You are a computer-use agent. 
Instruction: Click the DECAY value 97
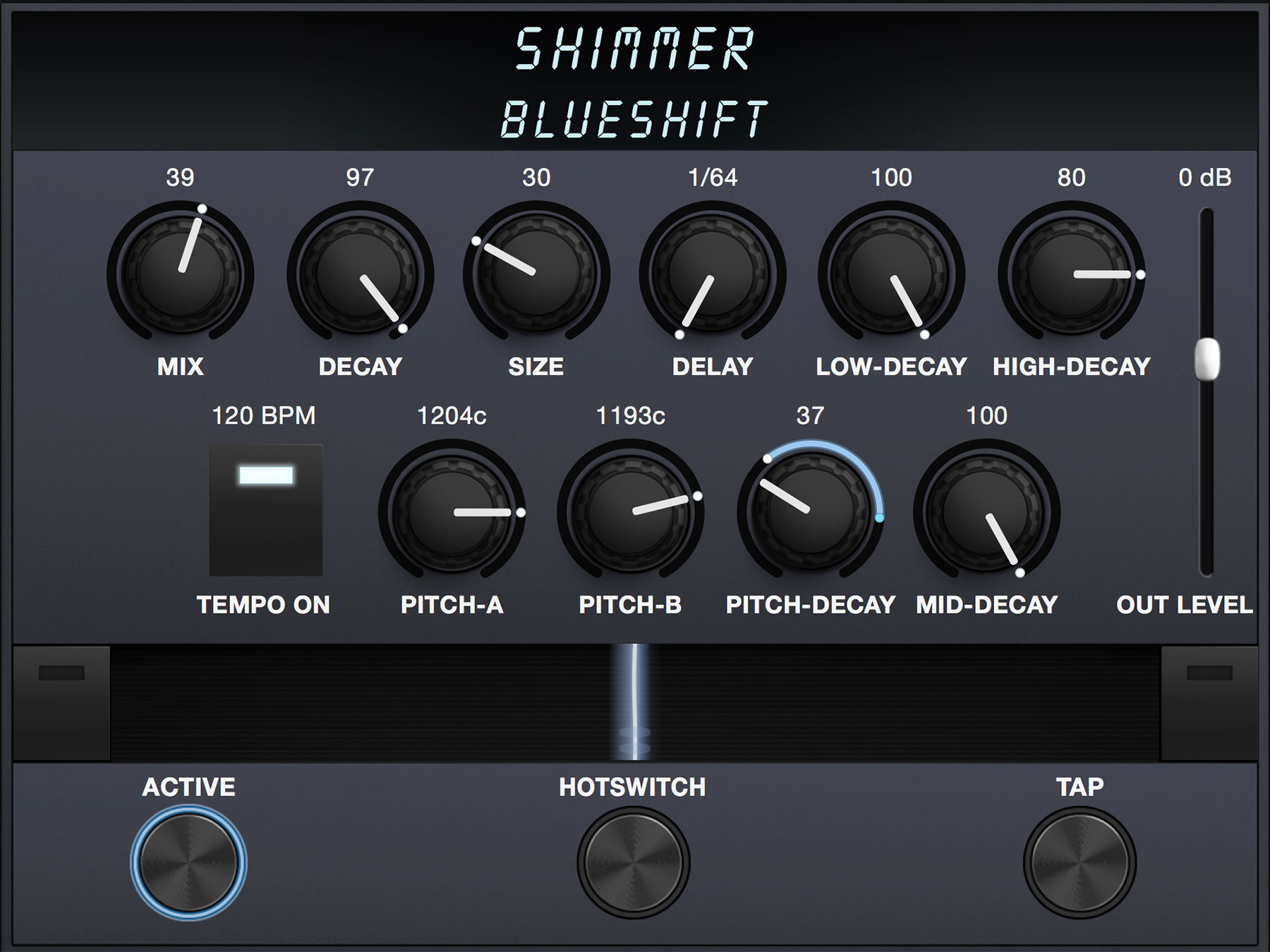tap(360, 177)
